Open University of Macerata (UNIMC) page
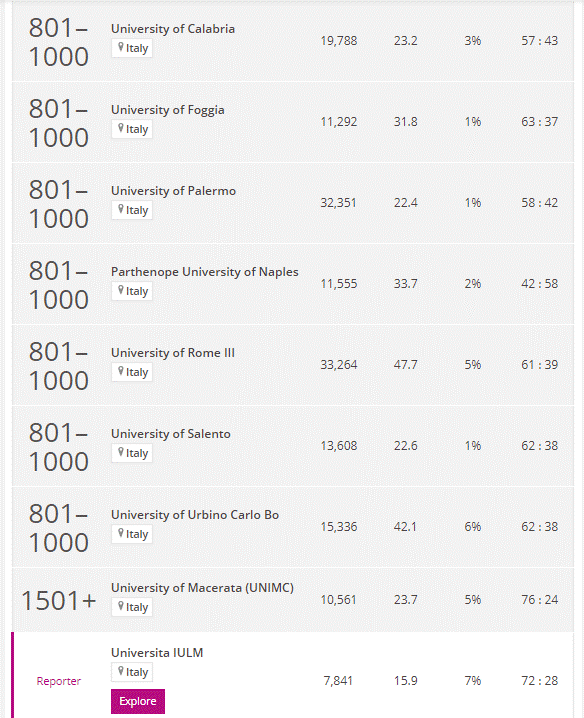Image resolution: width=584 pixels, height=718 pixels. point(202,588)
